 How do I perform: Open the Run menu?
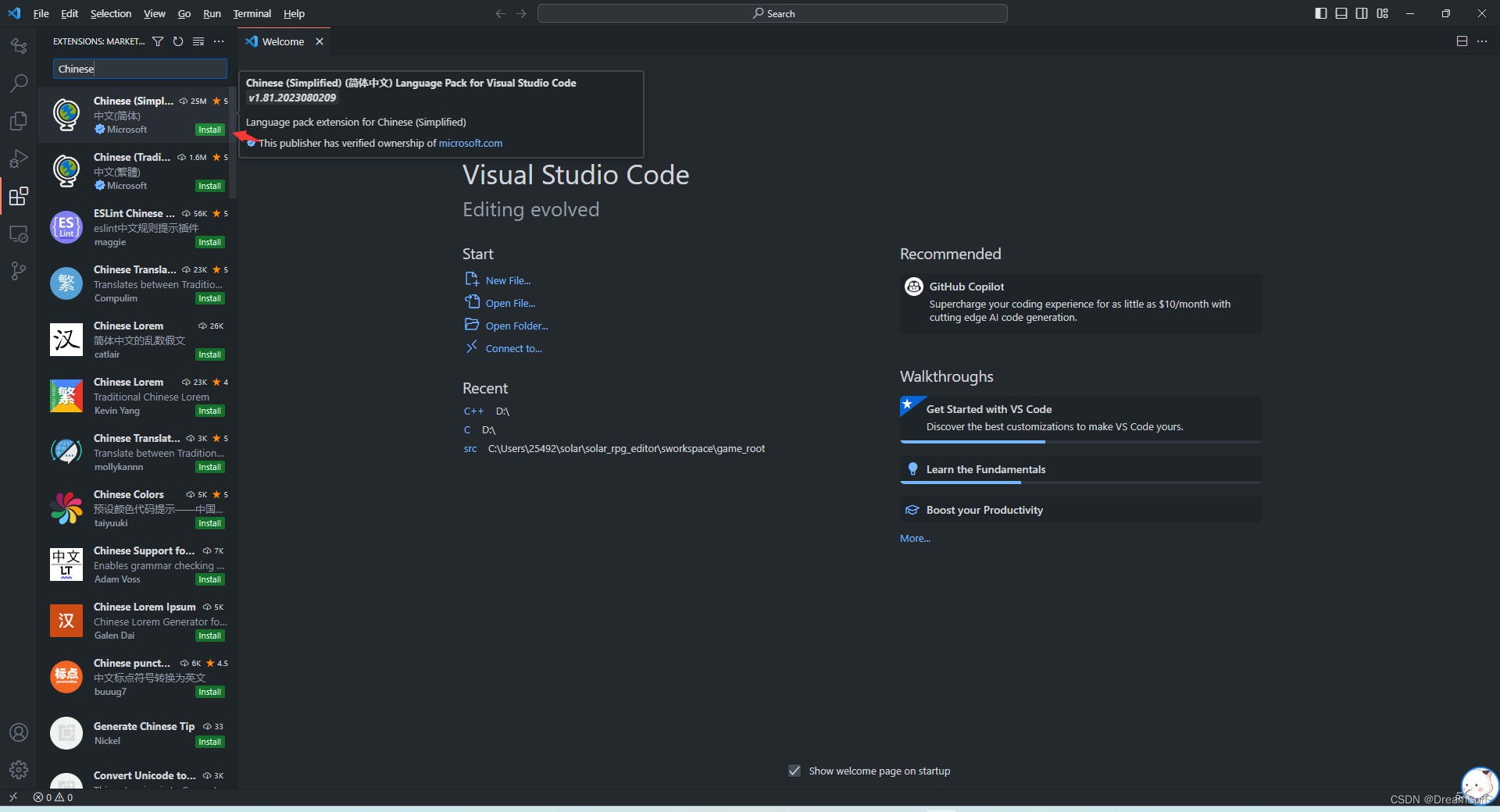pyautogui.click(x=212, y=13)
